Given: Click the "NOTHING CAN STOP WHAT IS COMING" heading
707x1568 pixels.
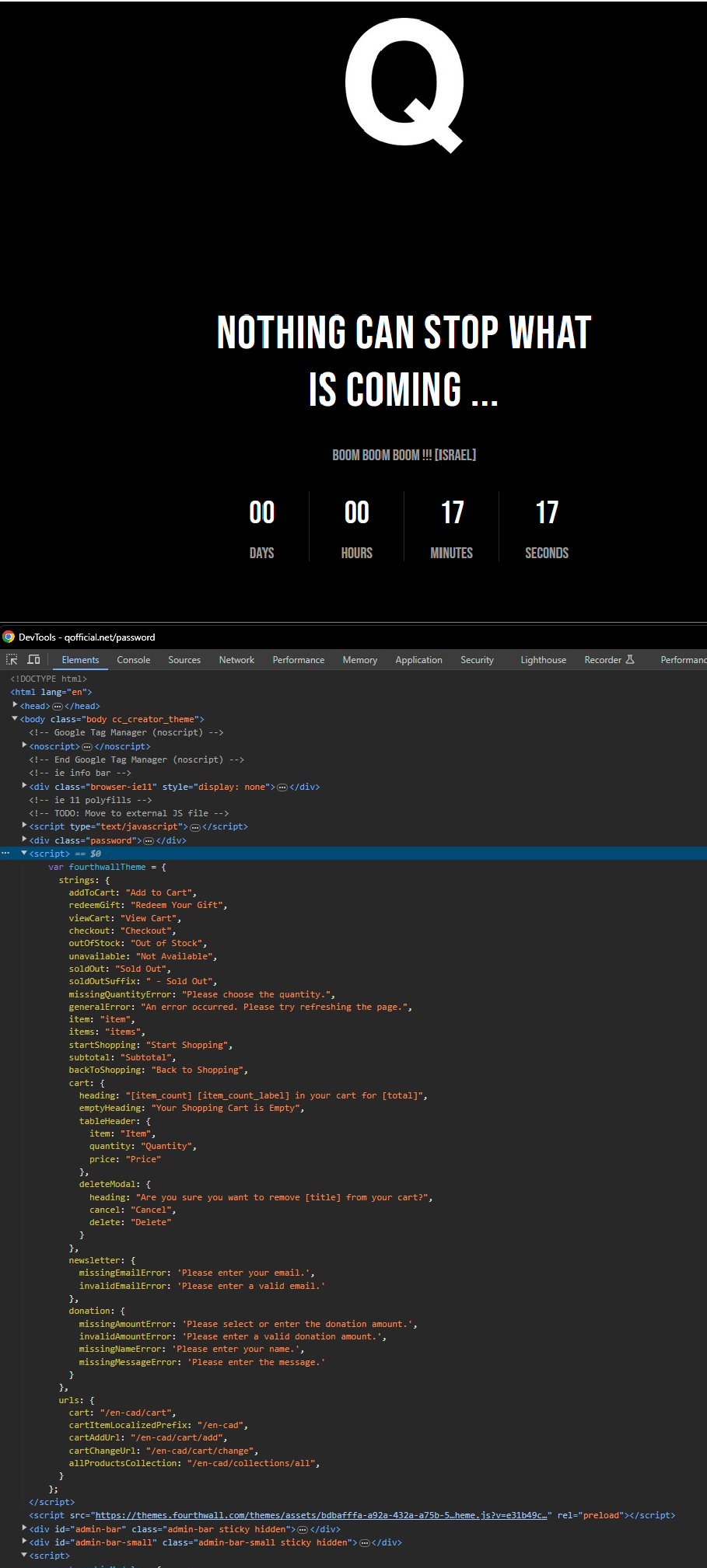Looking at the screenshot, I should [404, 361].
